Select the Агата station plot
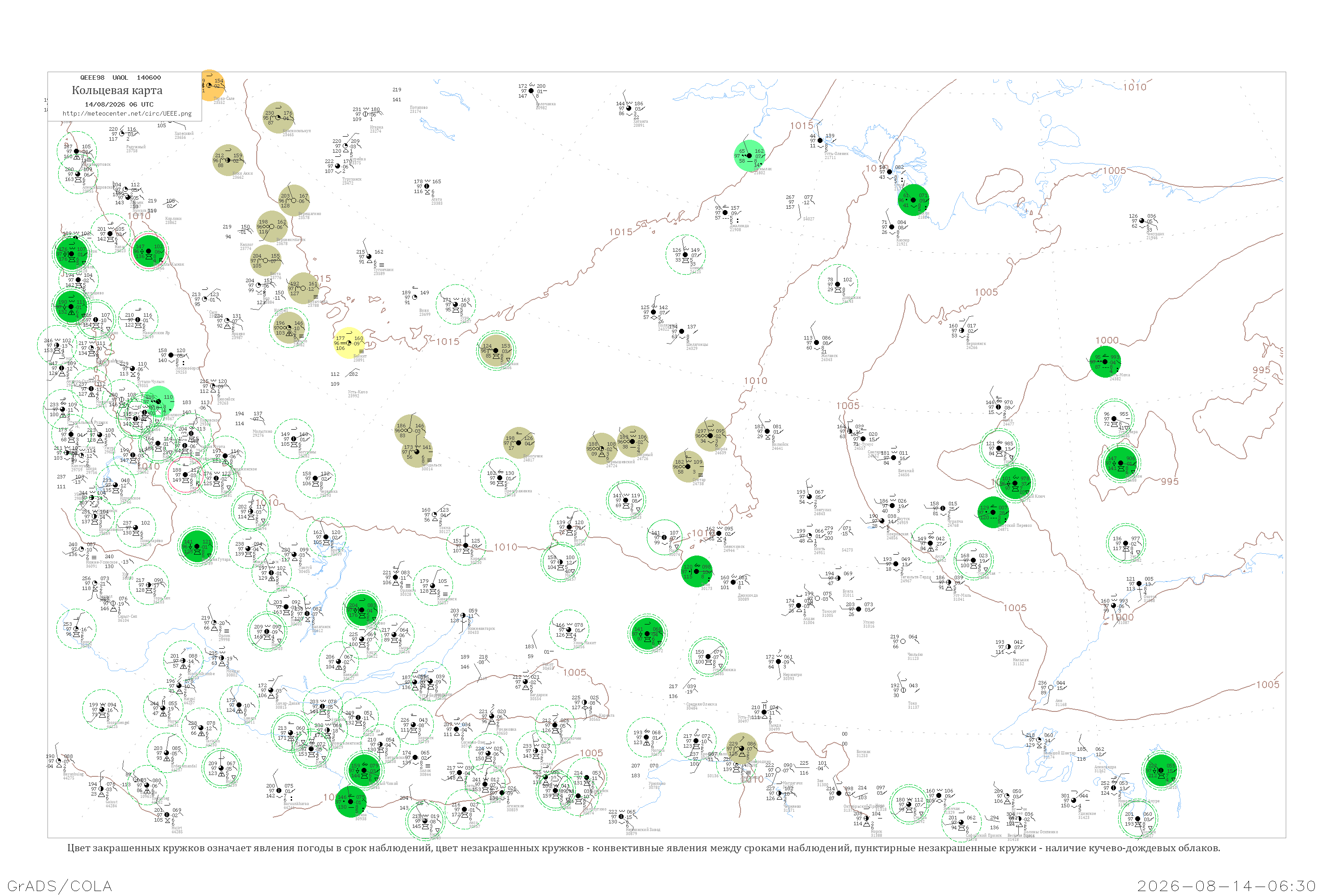 click(426, 186)
